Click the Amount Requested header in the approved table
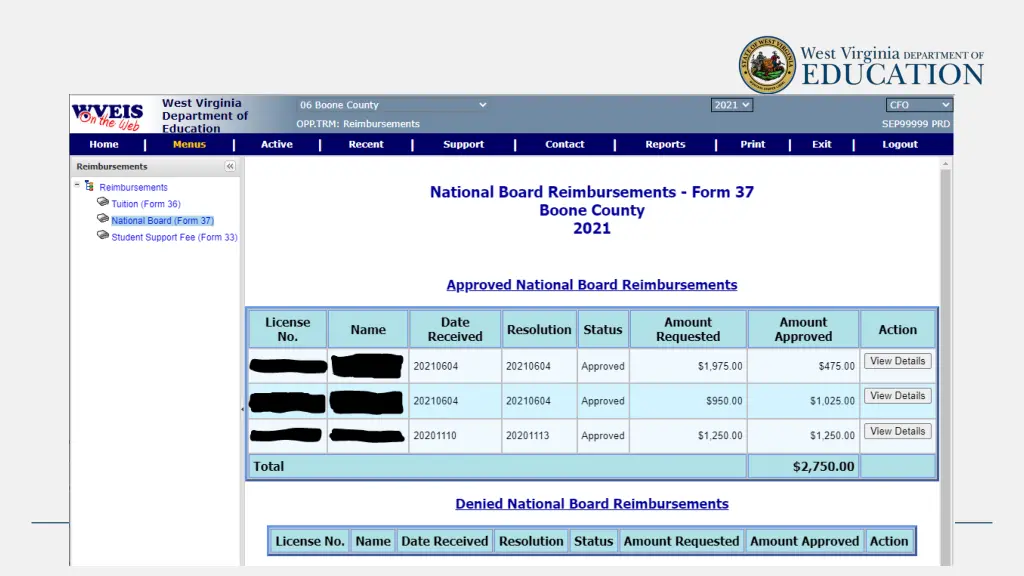Image resolution: width=1024 pixels, height=576 pixels. click(688, 329)
